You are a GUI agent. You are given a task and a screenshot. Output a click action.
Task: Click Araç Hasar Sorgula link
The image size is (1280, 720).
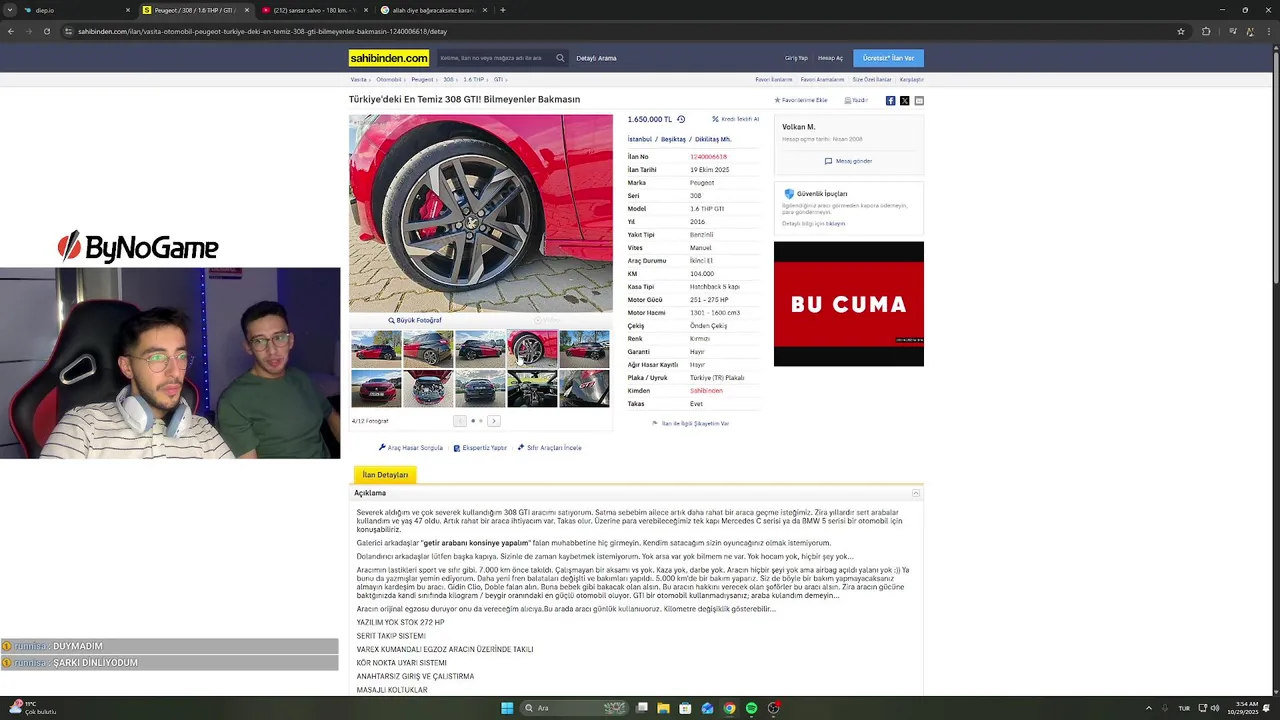[411, 448]
